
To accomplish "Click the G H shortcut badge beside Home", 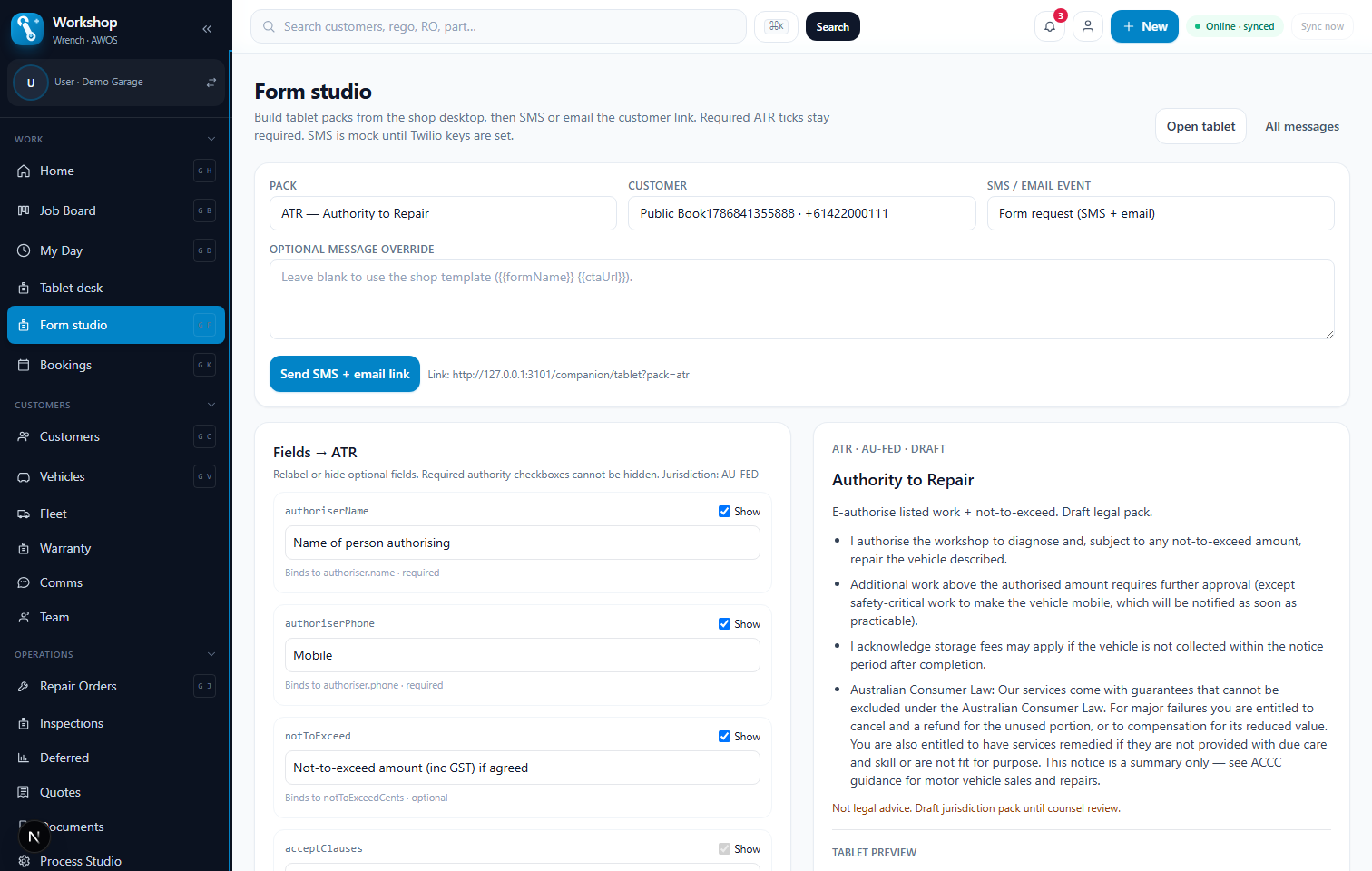I will pyautogui.click(x=205, y=171).
